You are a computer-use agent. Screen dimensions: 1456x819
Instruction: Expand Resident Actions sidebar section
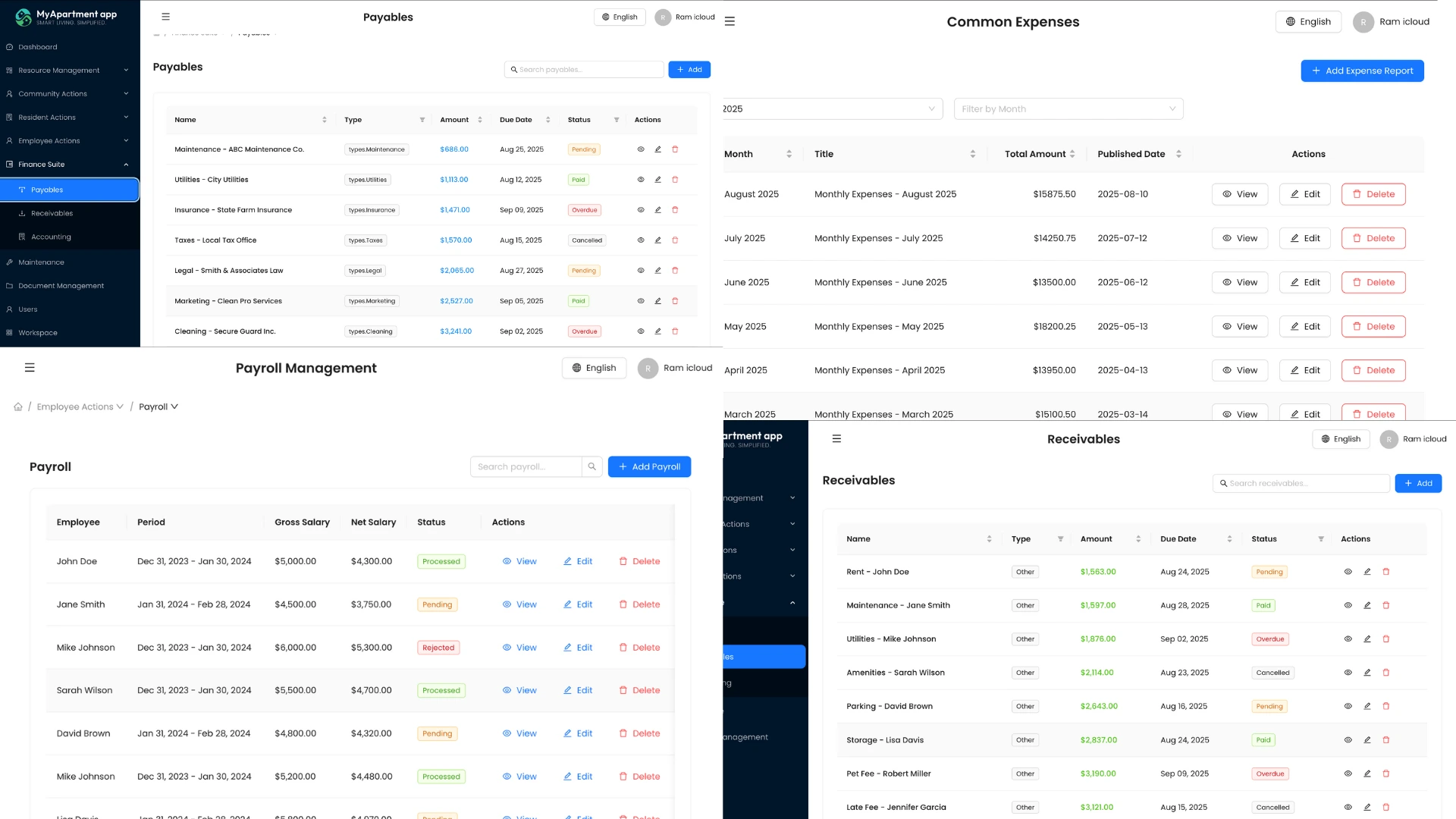[70, 118]
